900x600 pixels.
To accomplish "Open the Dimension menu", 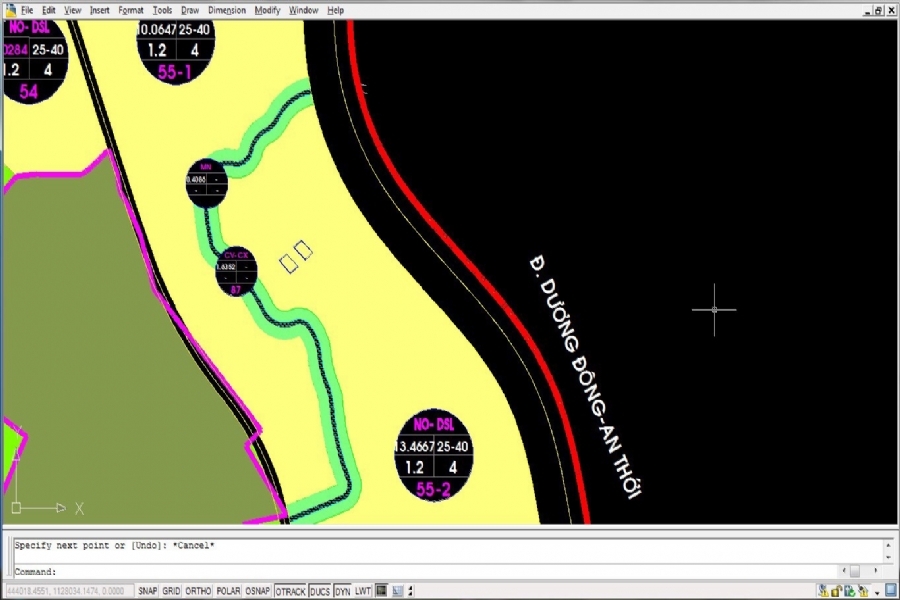I will click(x=227, y=10).
